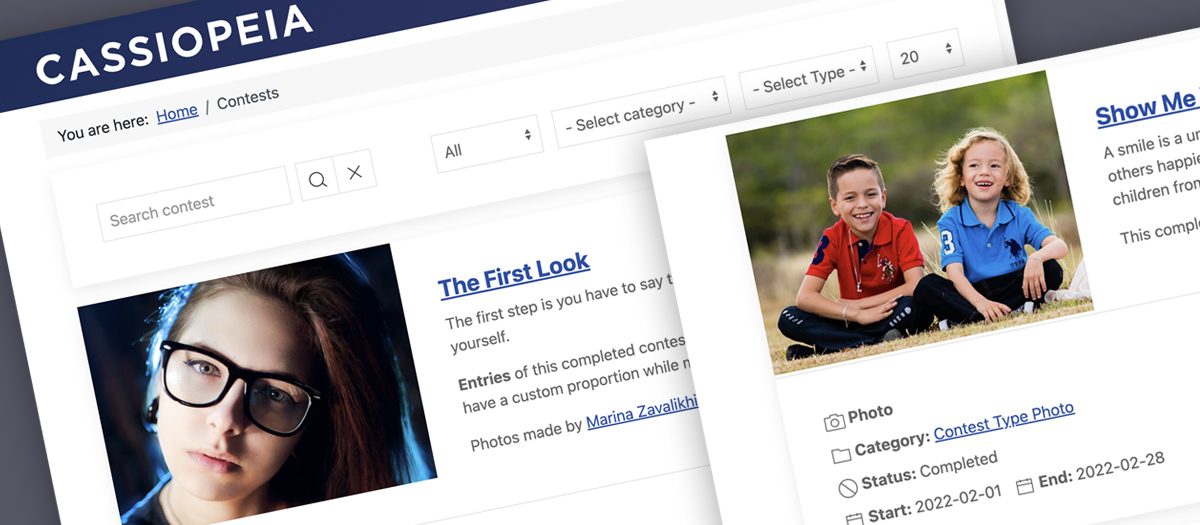This screenshot has height=525, width=1200.
Task: Click the Status: Completed text
Action: click(x=931, y=472)
